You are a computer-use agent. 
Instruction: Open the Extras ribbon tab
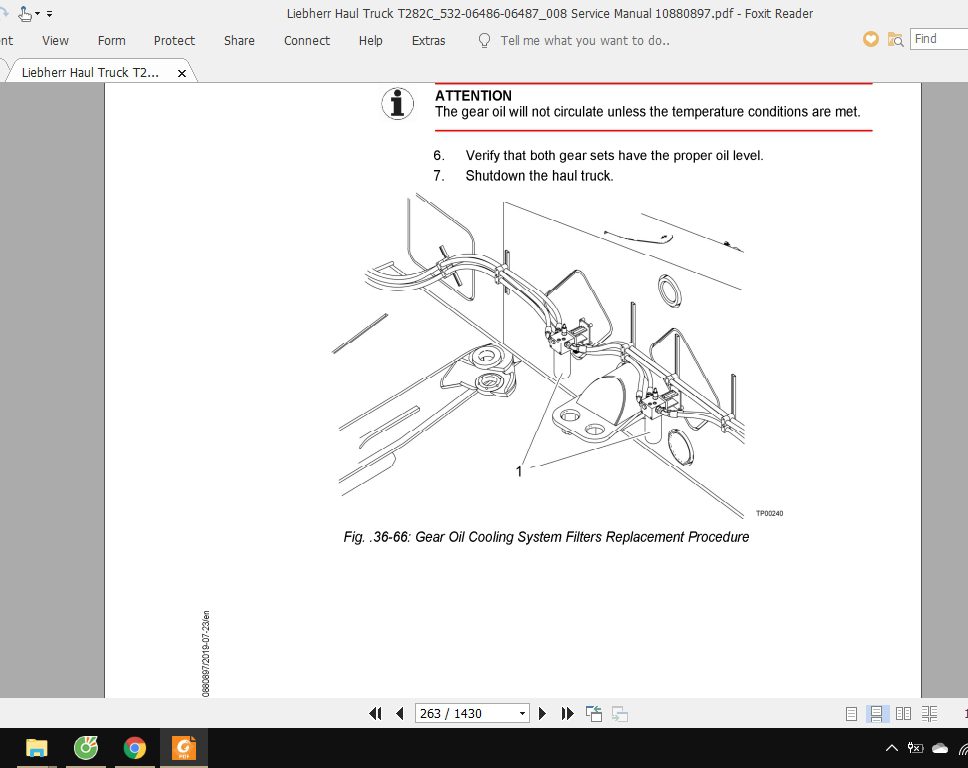[428, 41]
